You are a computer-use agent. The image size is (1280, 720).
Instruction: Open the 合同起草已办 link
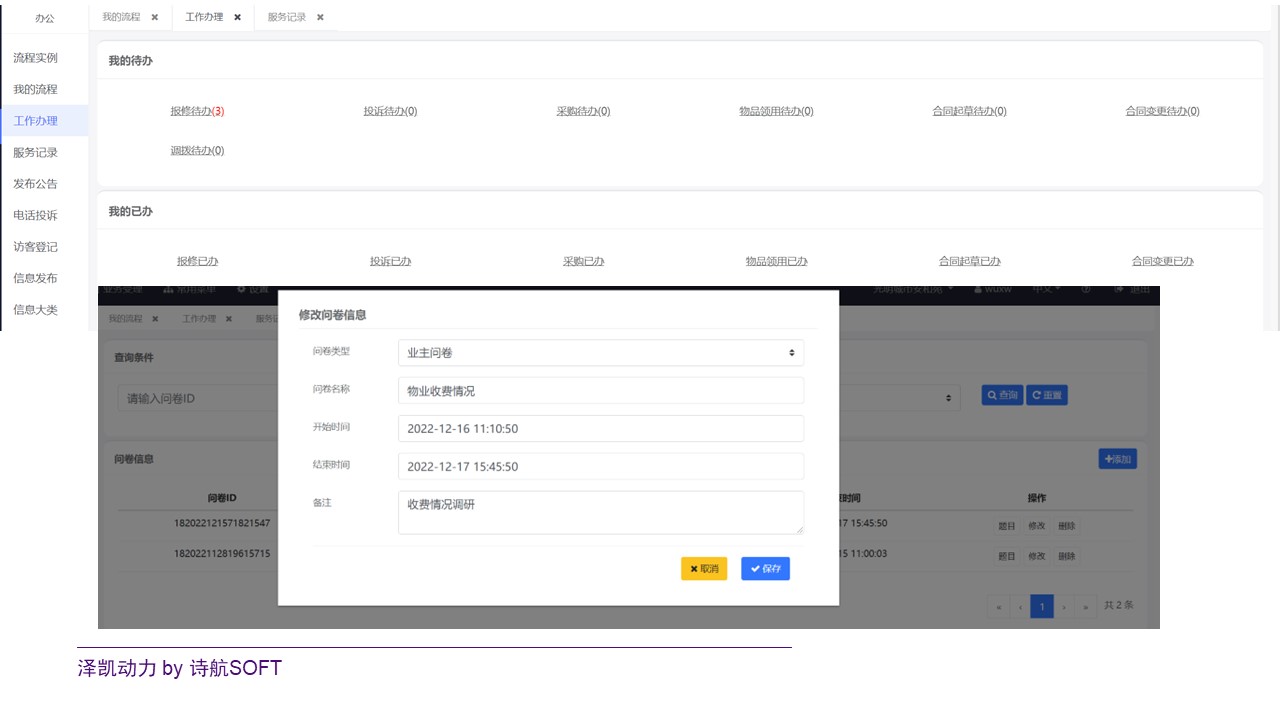[969, 261]
